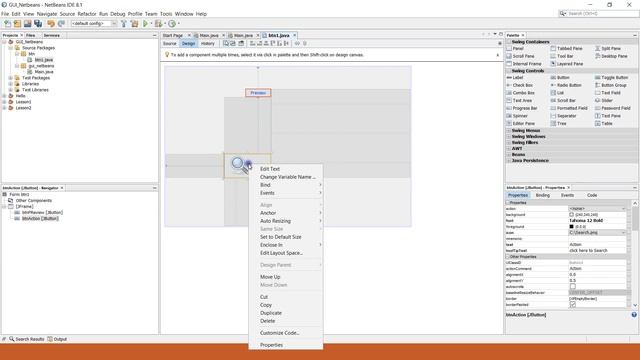Select the Button component in the palette
The image size is (640, 360).
[560, 78]
